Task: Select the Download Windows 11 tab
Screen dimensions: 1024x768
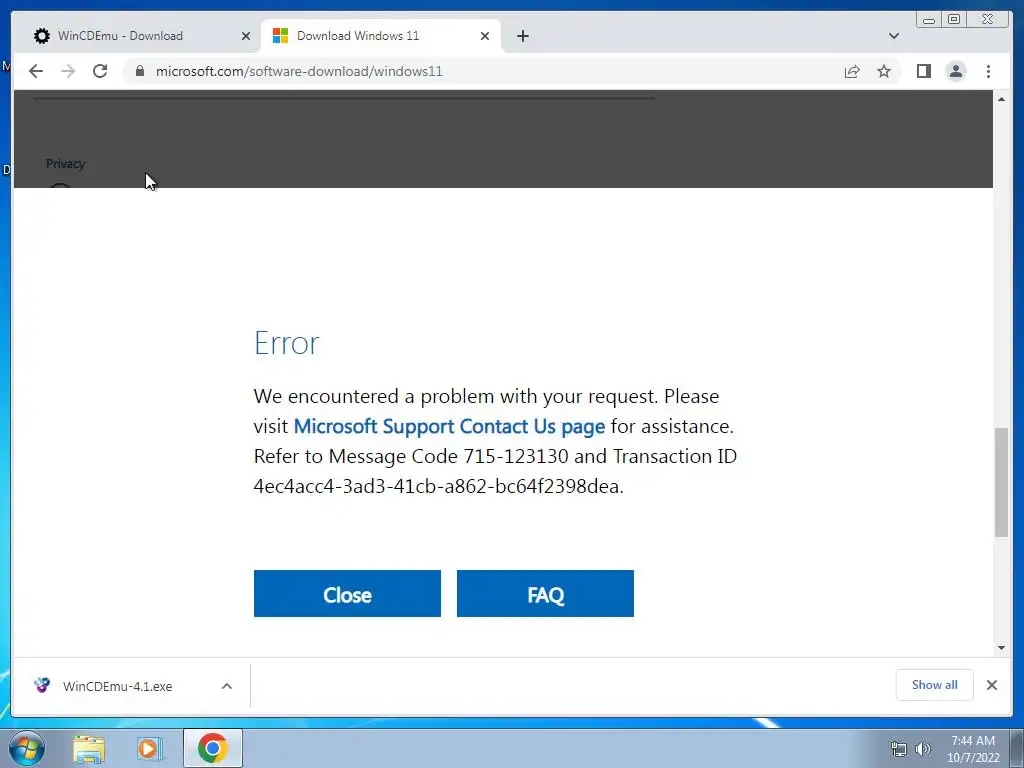Action: point(381,36)
